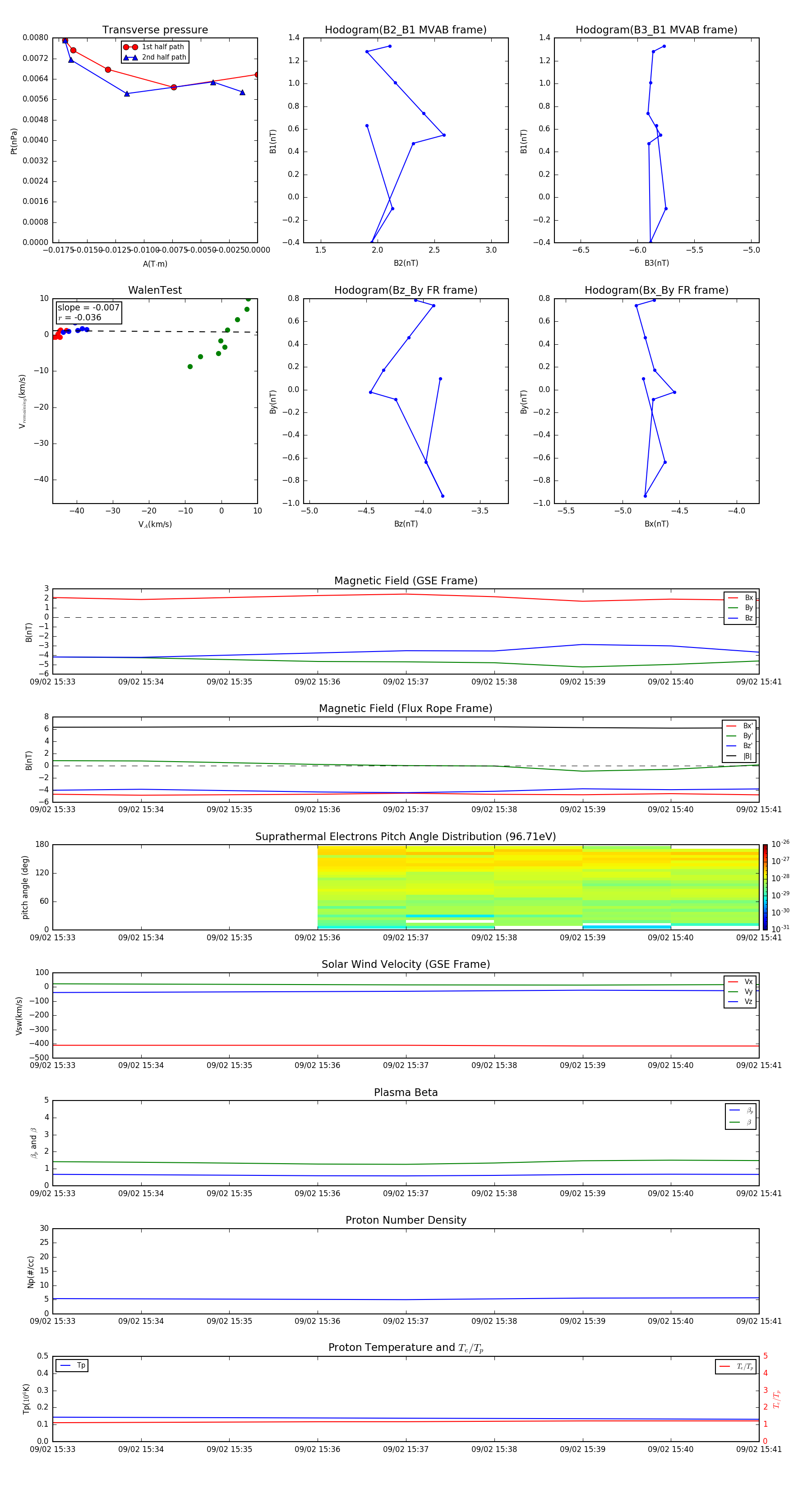812x1489 pixels.
Task: Click the 'Pt(nPa)' y-axis label
Action: [14, 141]
